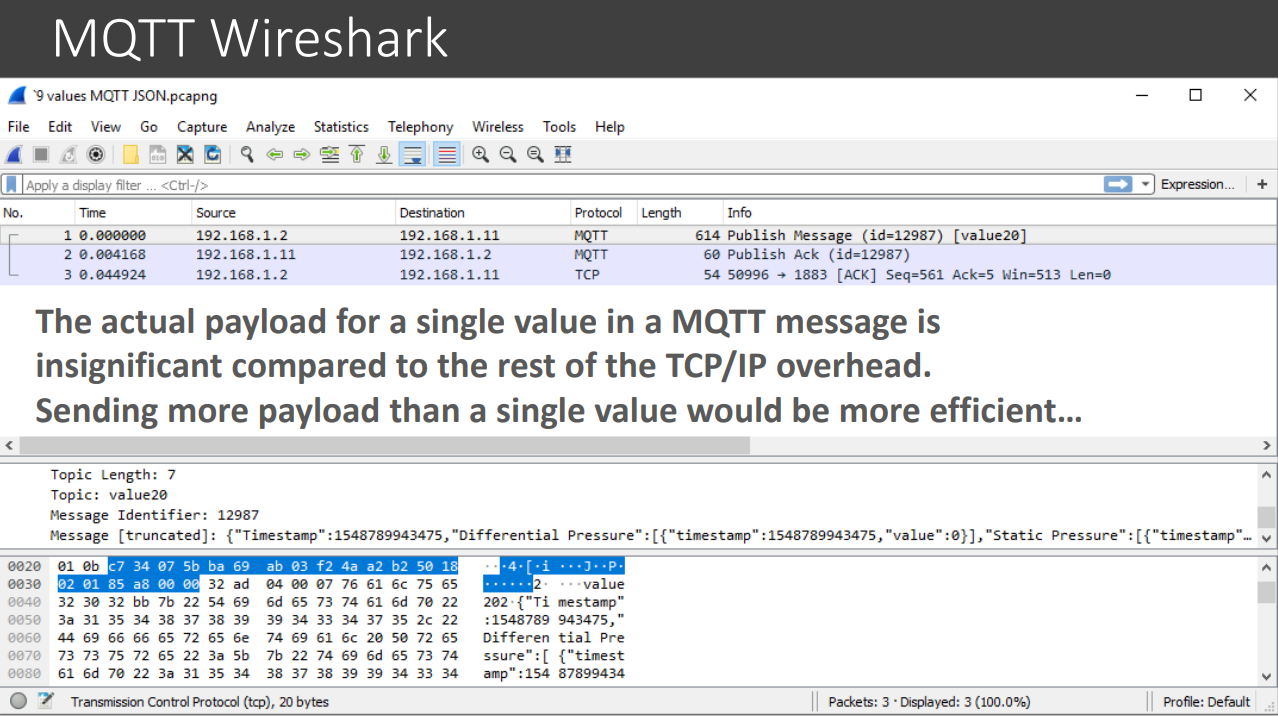The height and width of the screenshot is (716, 1278).
Task: Sort packets by the Source column header
Action: [x=294, y=213]
